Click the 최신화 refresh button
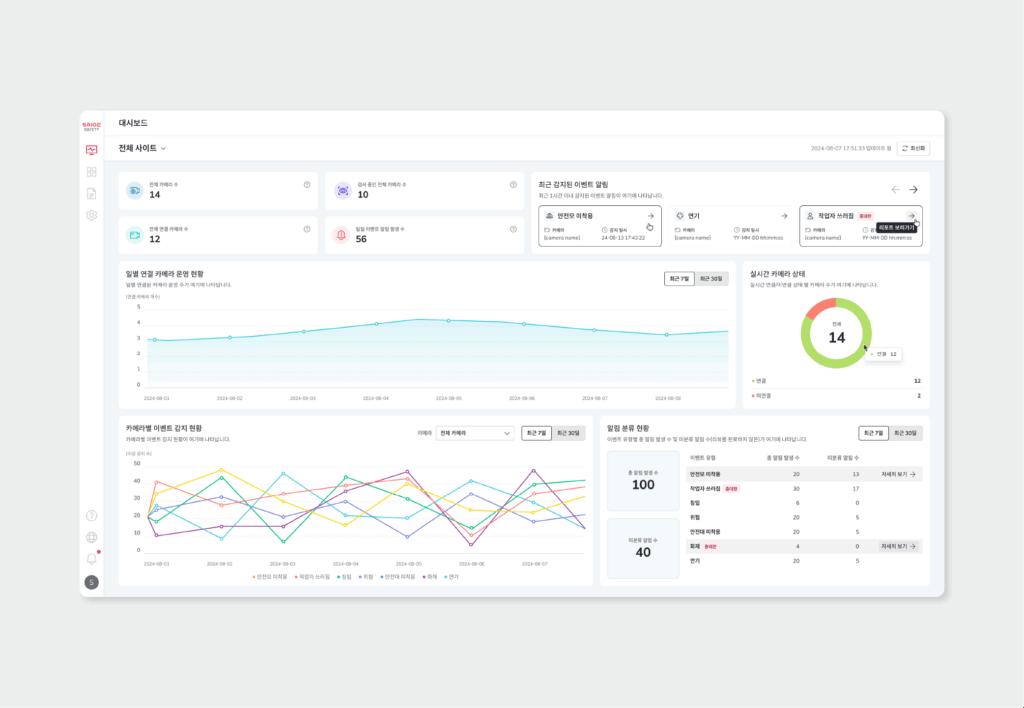 point(913,148)
